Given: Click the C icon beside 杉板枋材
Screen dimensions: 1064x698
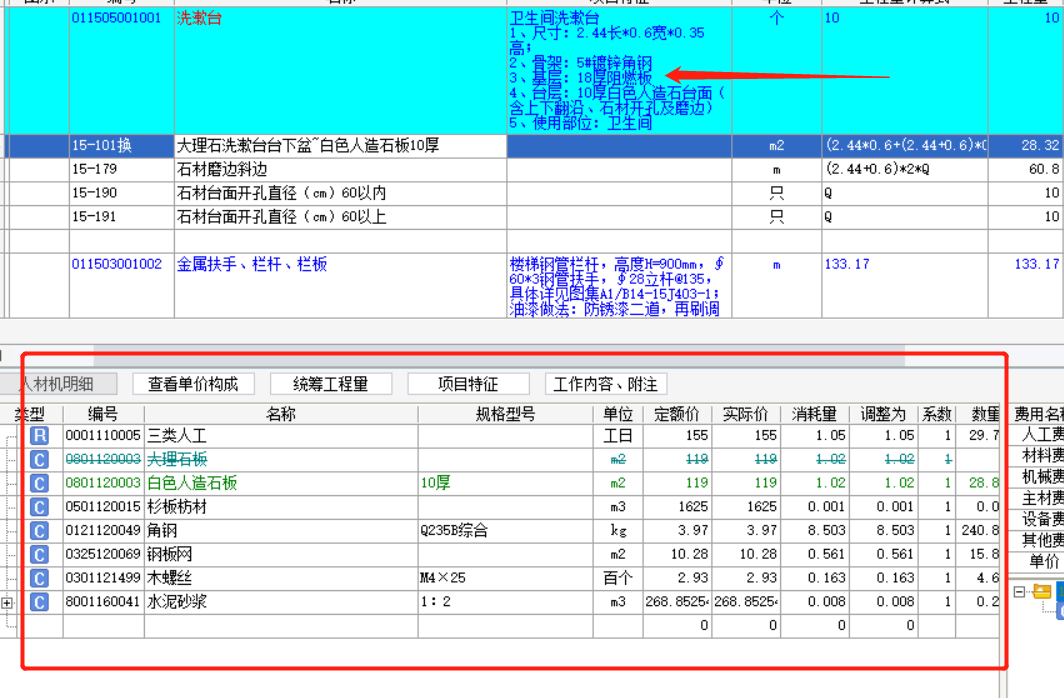Looking at the screenshot, I should click(x=39, y=507).
